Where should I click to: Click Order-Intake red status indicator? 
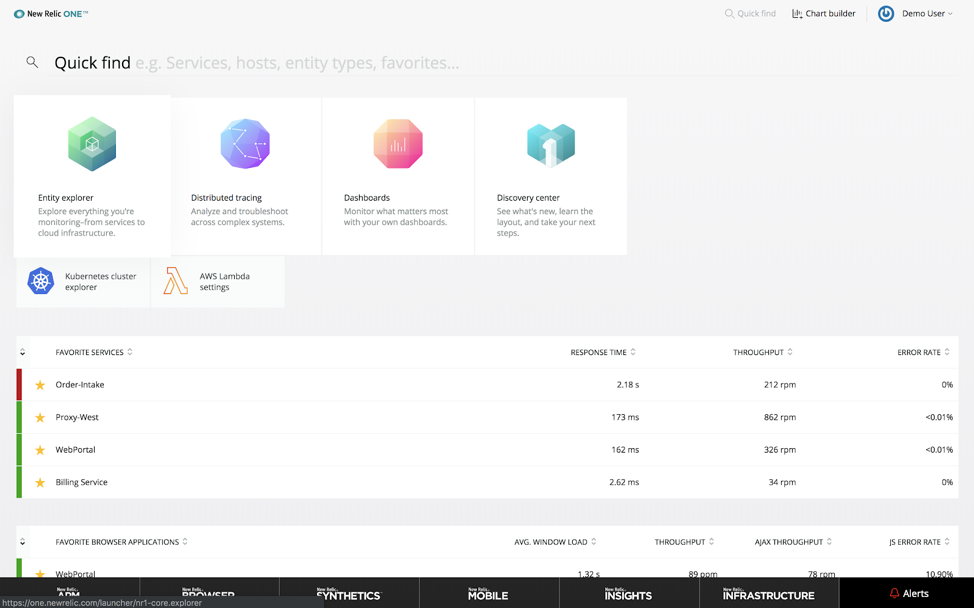19,384
